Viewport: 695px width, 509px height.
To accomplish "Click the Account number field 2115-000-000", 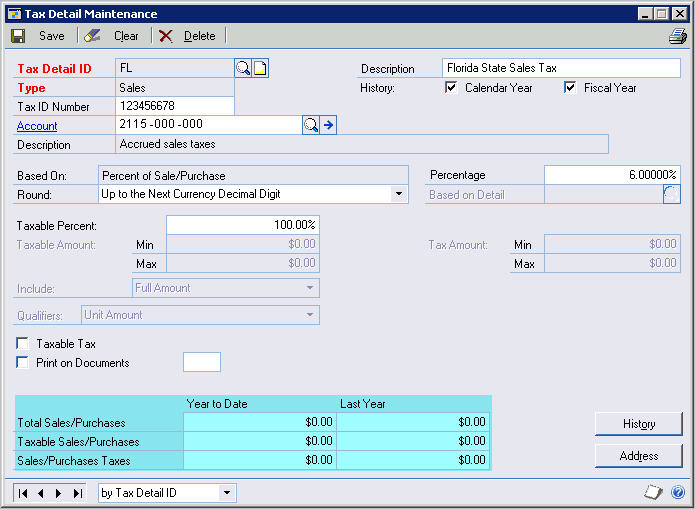I will click(209, 125).
